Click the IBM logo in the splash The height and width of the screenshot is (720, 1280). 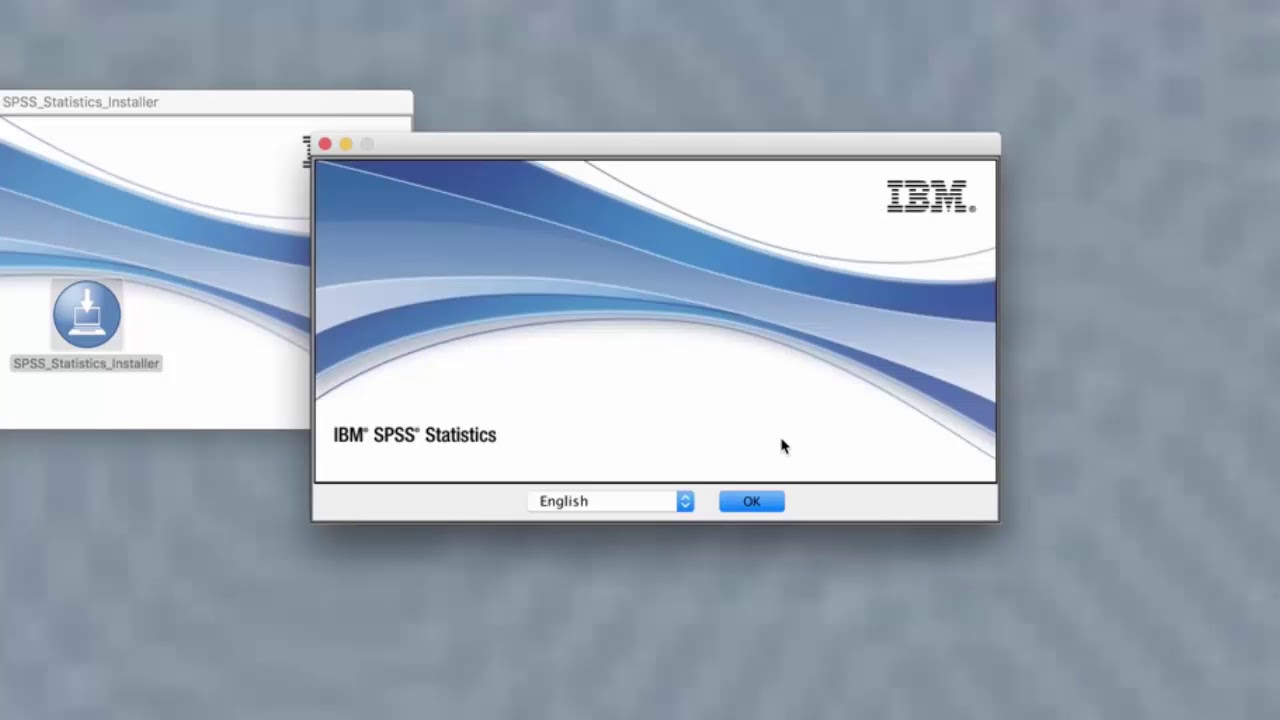tap(931, 197)
